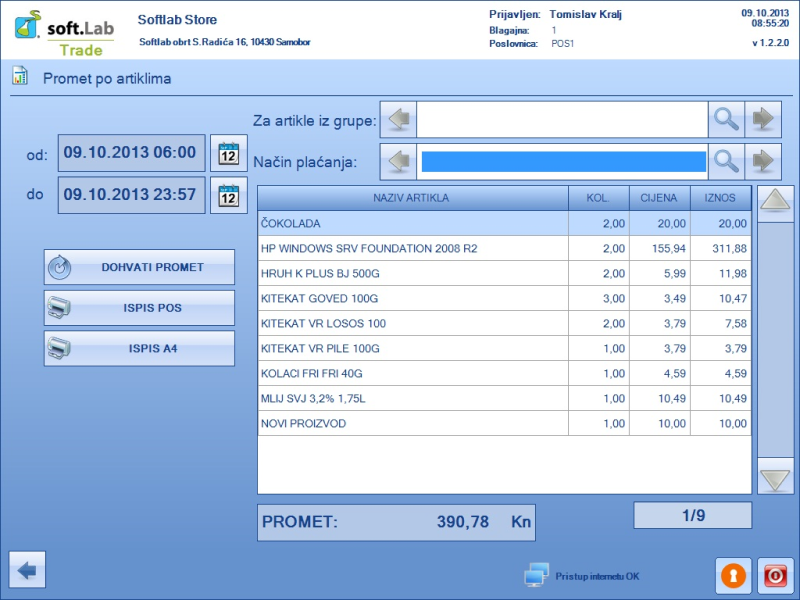Click the DOHVATI PROMET button
The width and height of the screenshot is (800, 600).
point(139,268)
